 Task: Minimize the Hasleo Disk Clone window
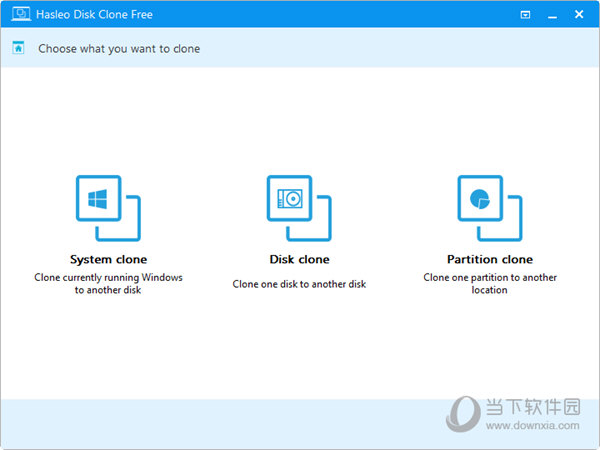[552, 15]
